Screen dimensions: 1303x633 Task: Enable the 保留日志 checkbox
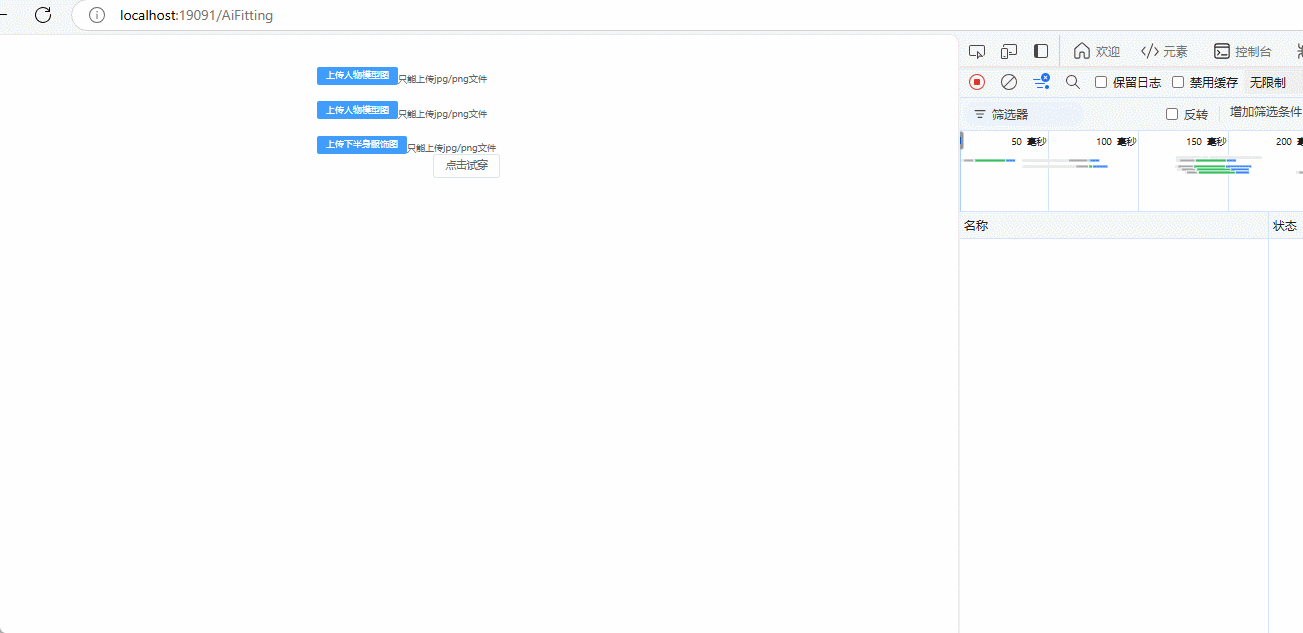click(1101, 82)
